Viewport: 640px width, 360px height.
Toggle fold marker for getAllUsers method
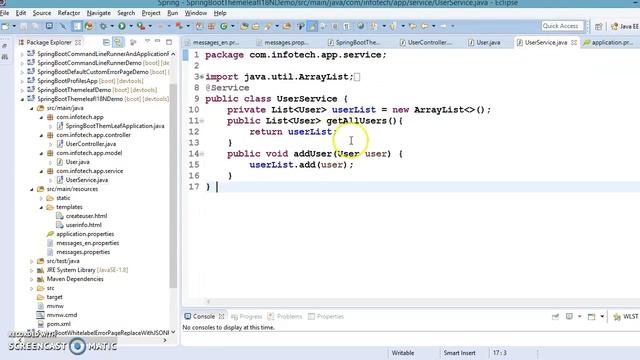[202, 121]
